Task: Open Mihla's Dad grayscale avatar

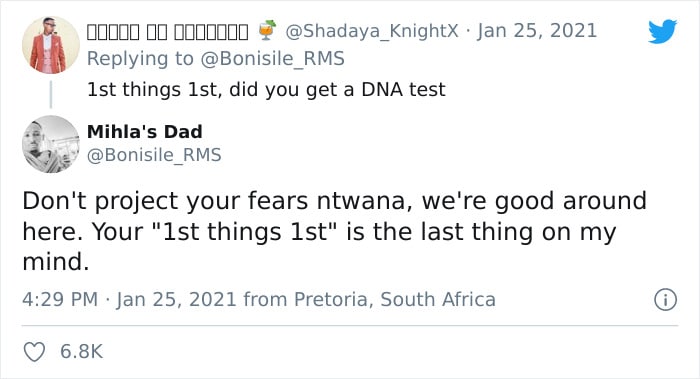Action: [x=51, y=144]
